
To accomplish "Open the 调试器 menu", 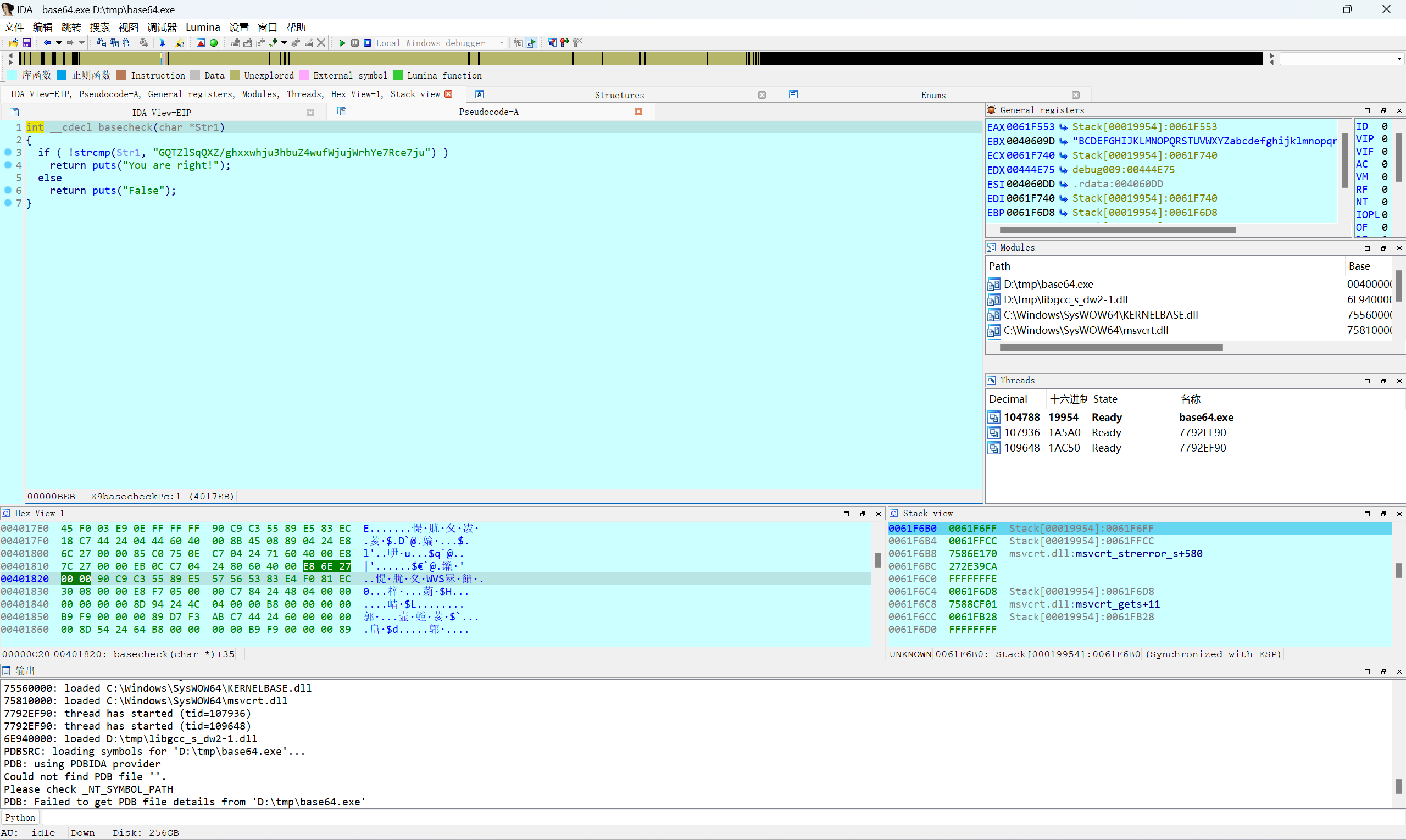I will [162, 27].
